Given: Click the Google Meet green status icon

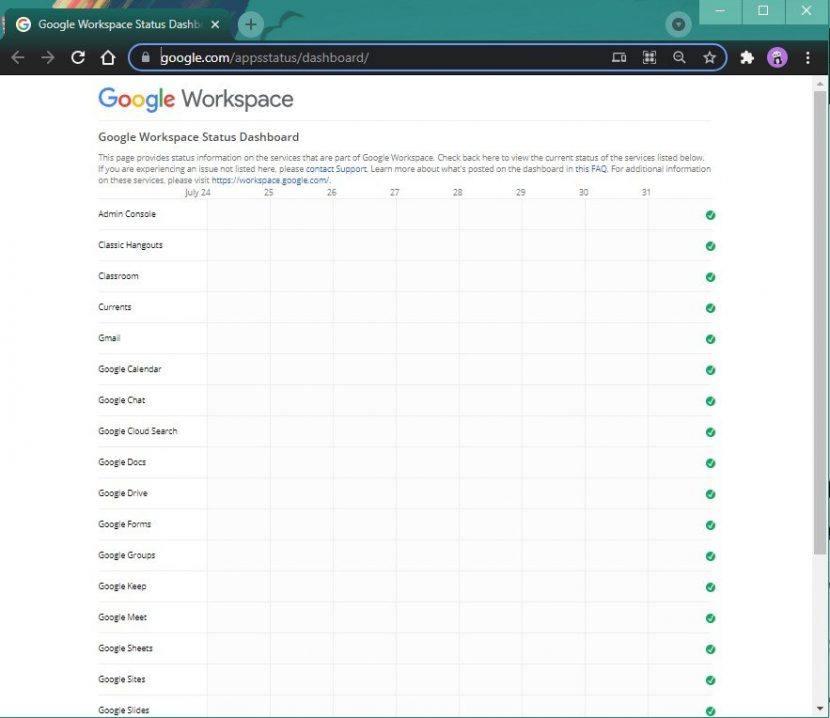Looking at the screenshot, I should tap(710, 618).
